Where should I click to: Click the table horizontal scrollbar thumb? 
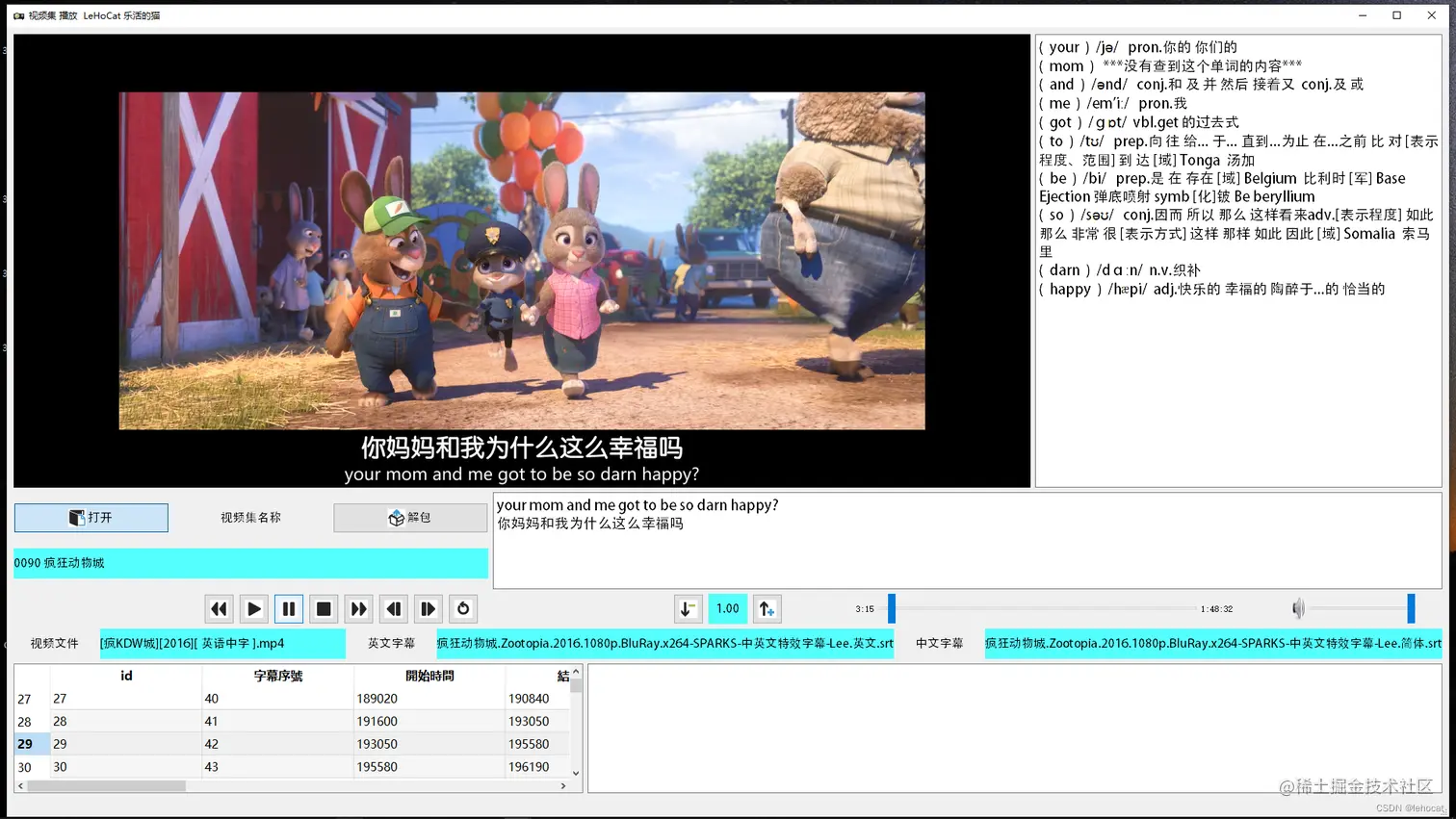pos(106,786)
